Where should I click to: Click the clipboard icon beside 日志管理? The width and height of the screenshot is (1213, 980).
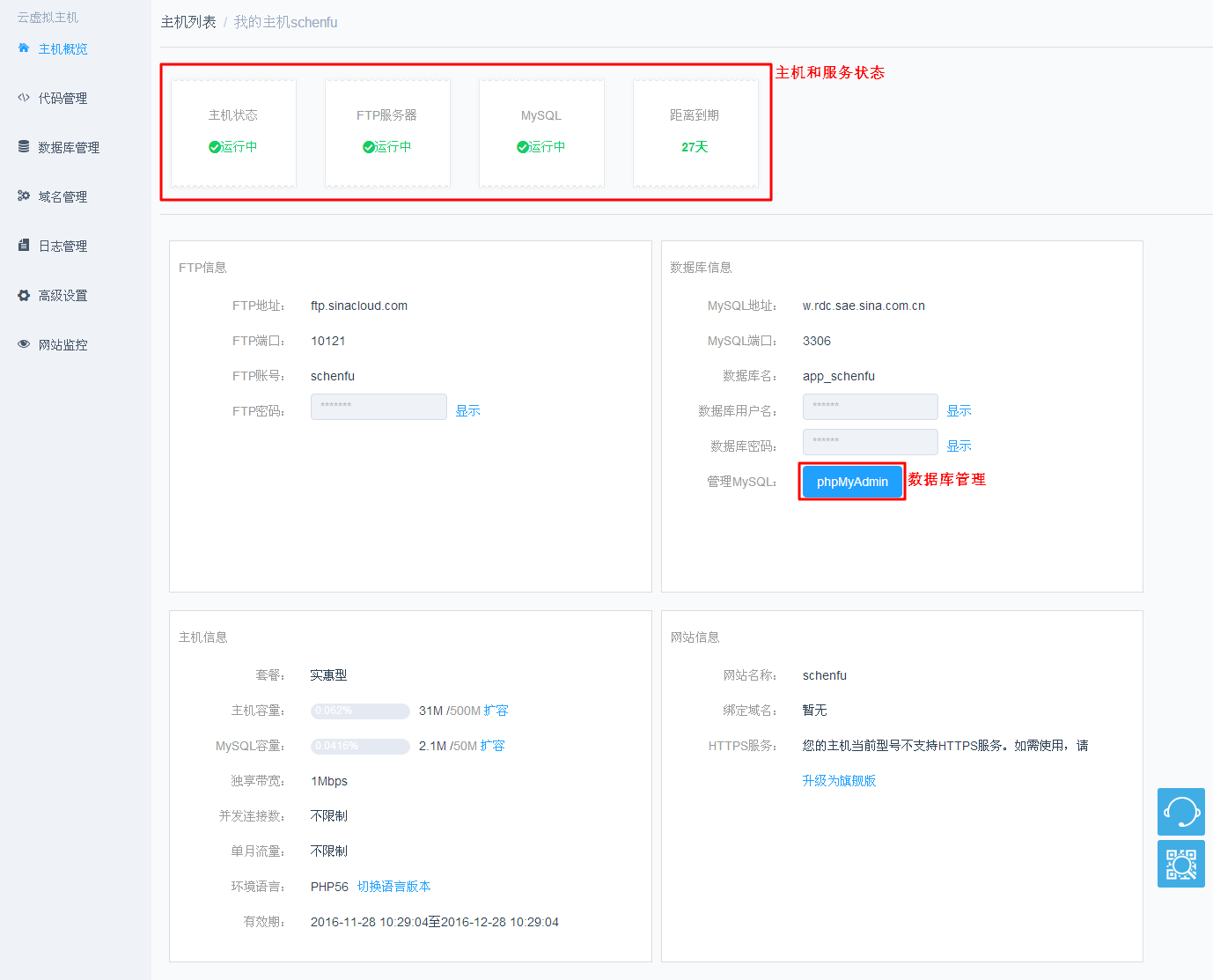point(24,246)
